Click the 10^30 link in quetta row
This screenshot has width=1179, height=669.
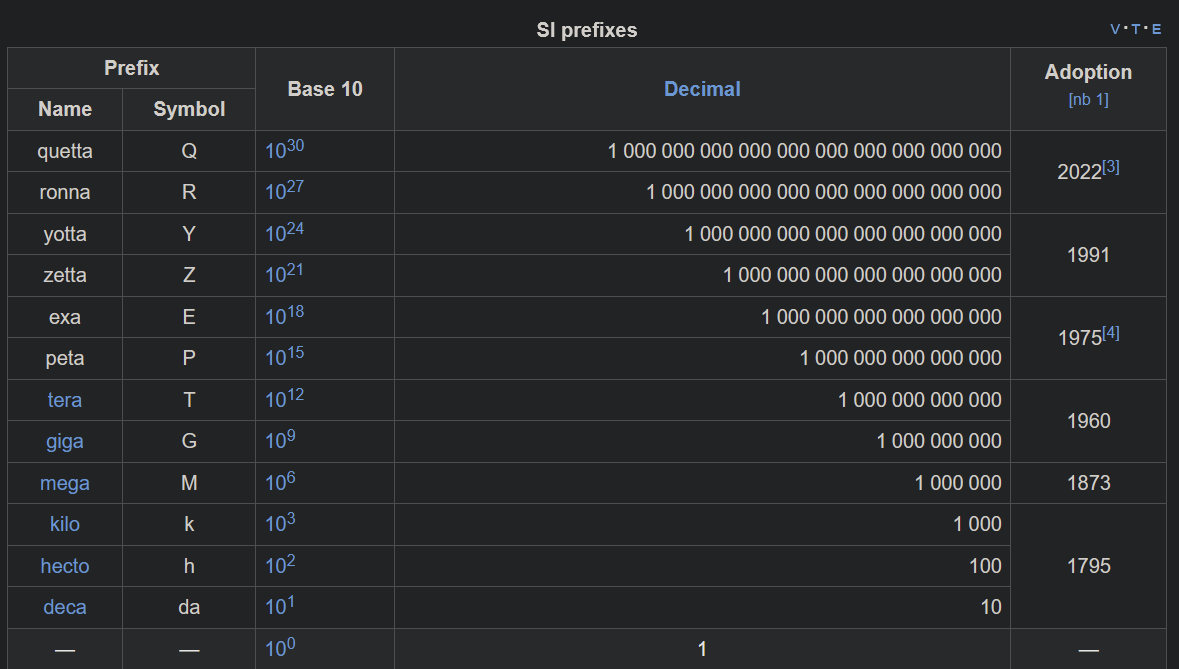[284, 149]
